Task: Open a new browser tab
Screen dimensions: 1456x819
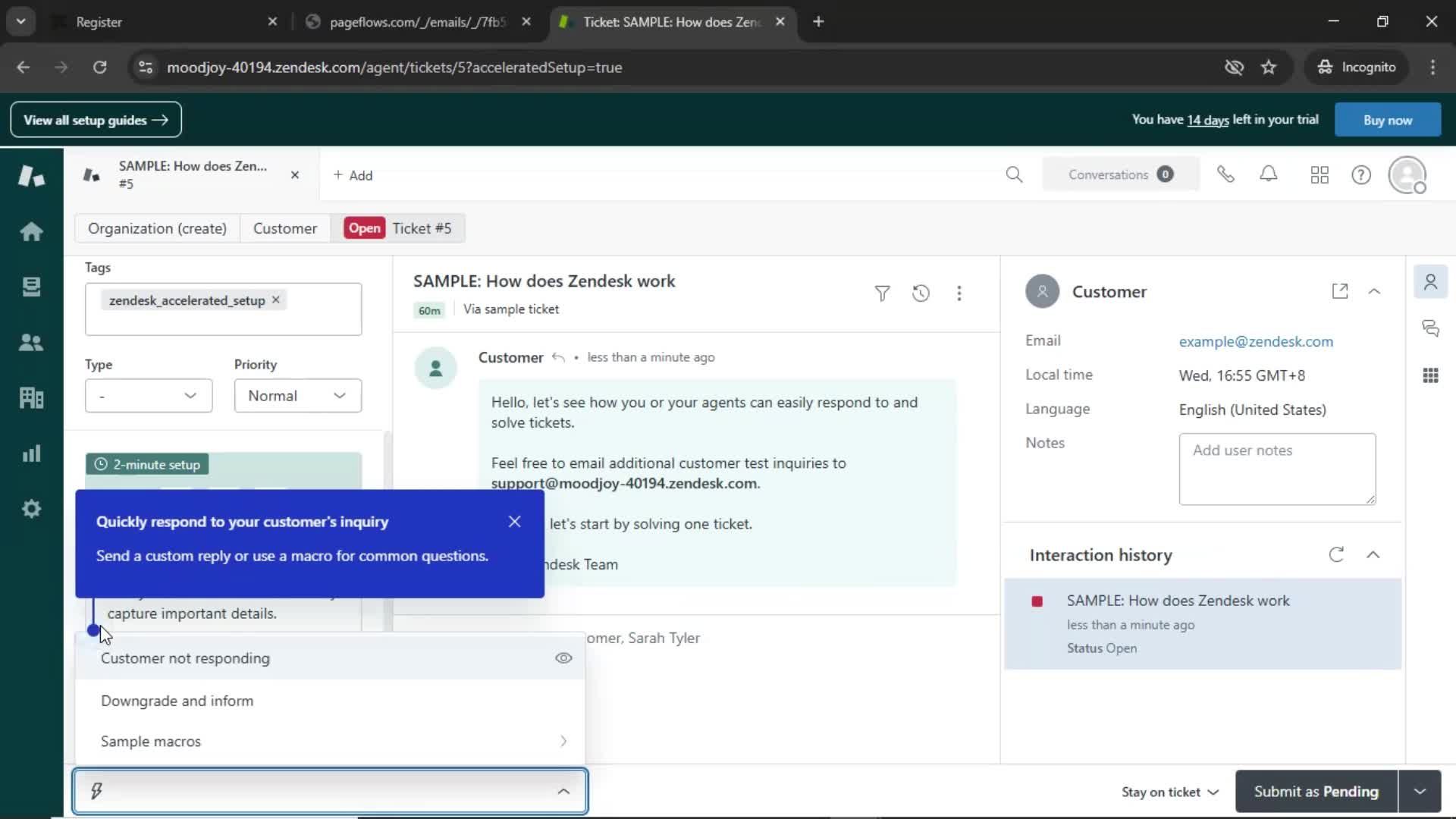Action: tap(818, 22)
